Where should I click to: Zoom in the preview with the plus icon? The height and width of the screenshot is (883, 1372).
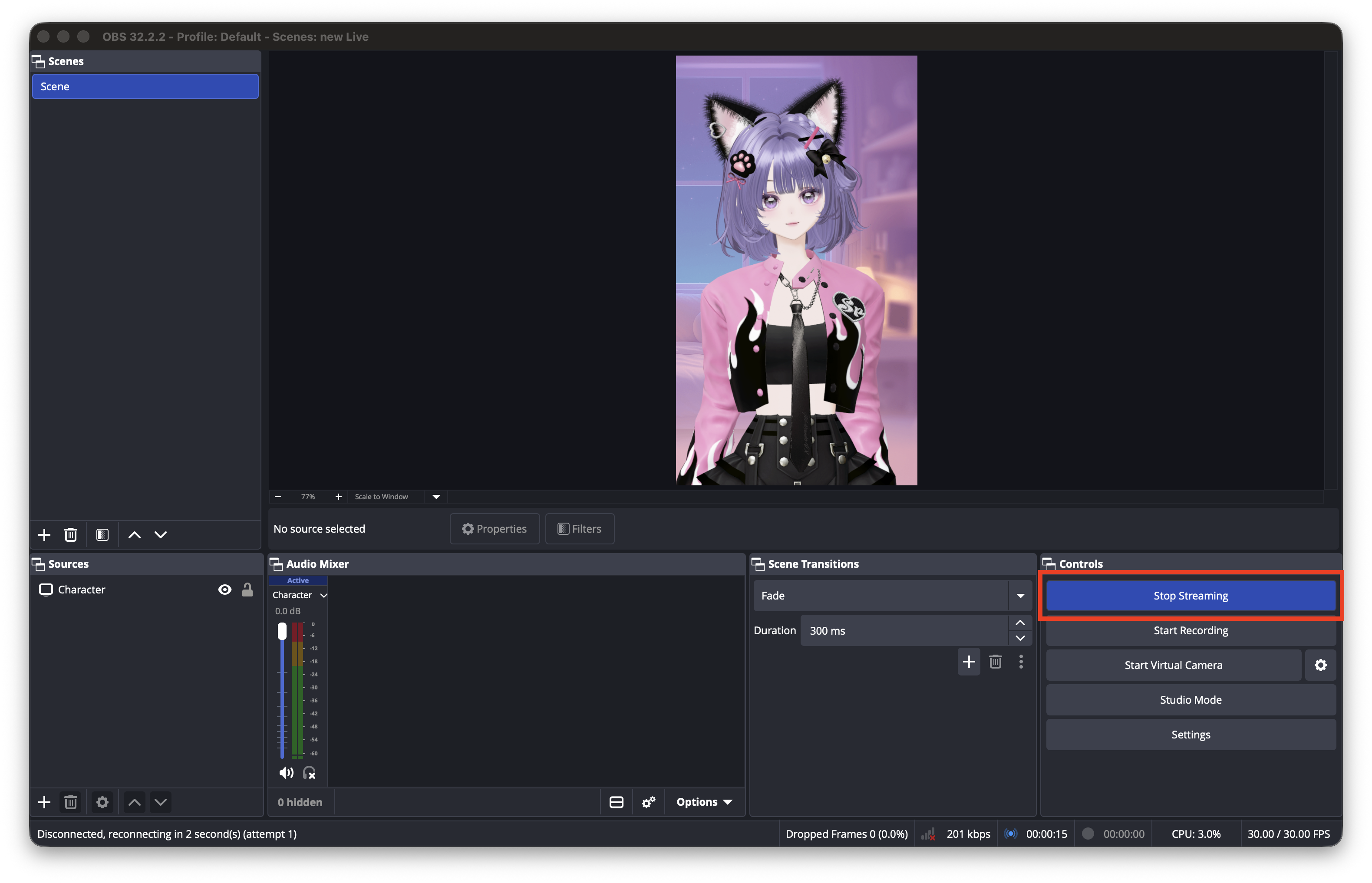click(x=338, y=497)
